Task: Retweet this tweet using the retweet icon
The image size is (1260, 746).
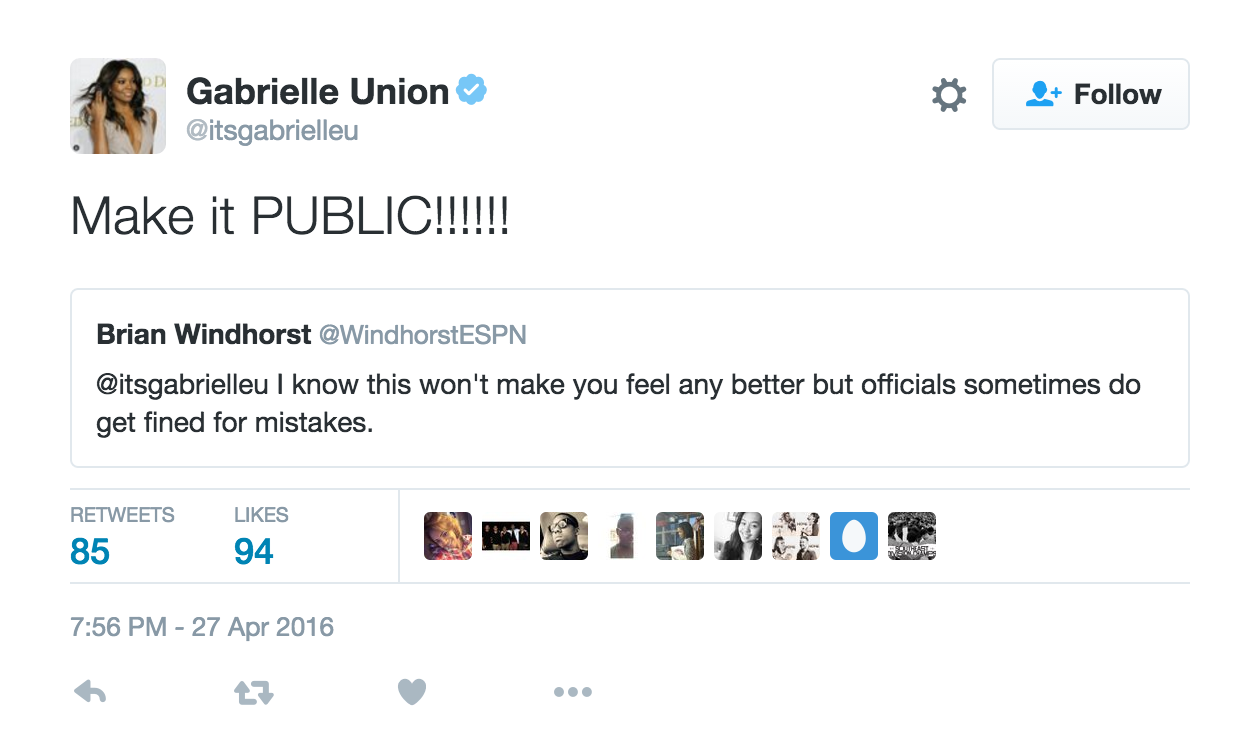Action: pos(254,692)
